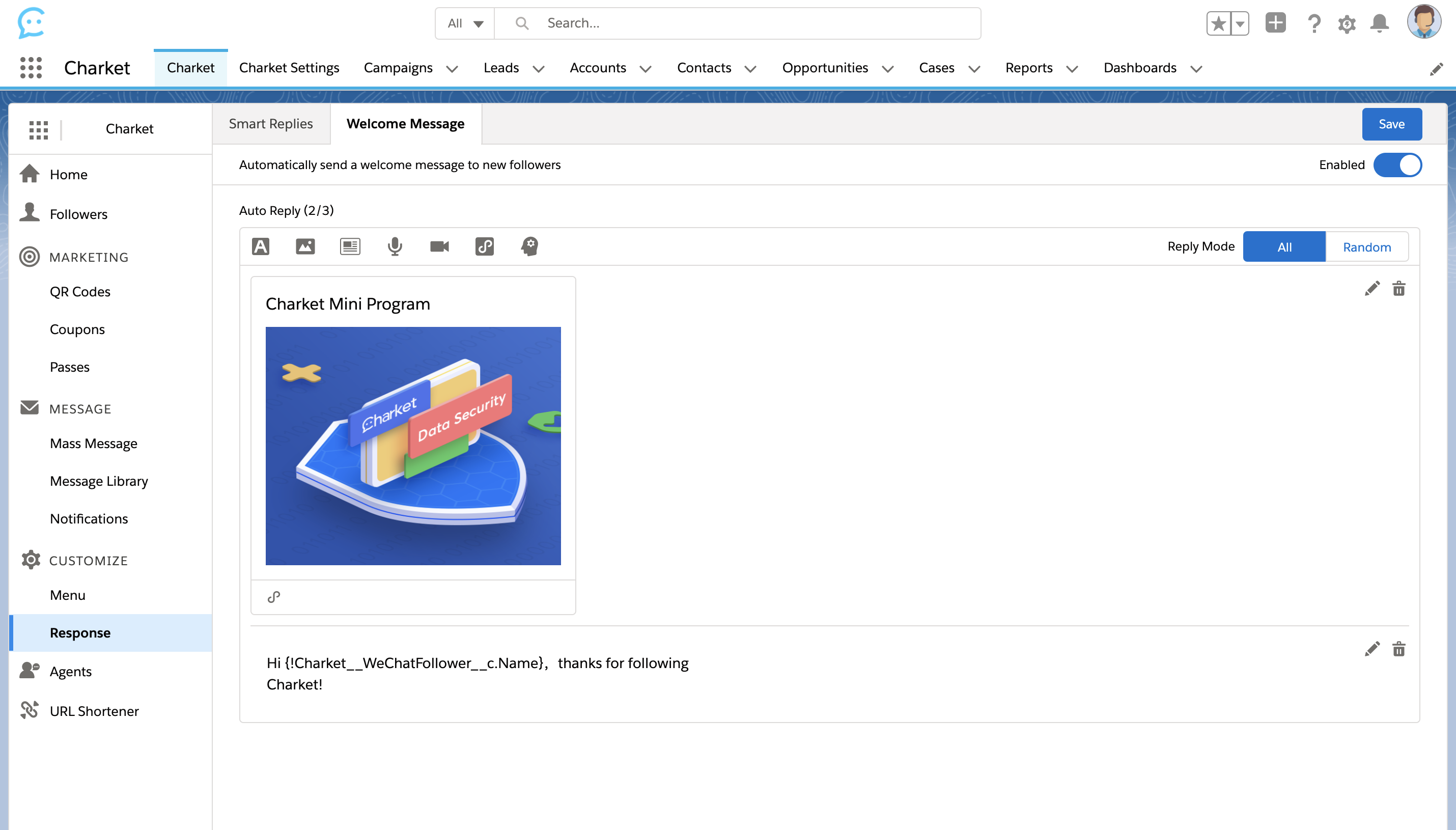Image resolution: width=1456 pixels, height=830 pixels.
Task: Disable the welcome message Enabled toggle
Action: click(1397, 165)
